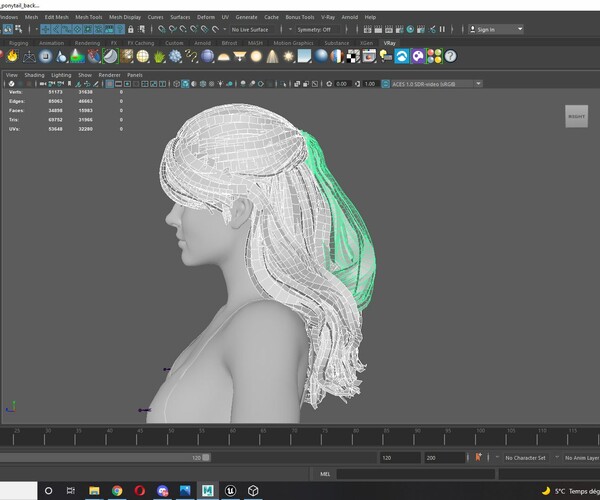The height and width of the screenshot is (500, 600).
Task: Click the four colored spheres shelf icon
Action: 434,56
